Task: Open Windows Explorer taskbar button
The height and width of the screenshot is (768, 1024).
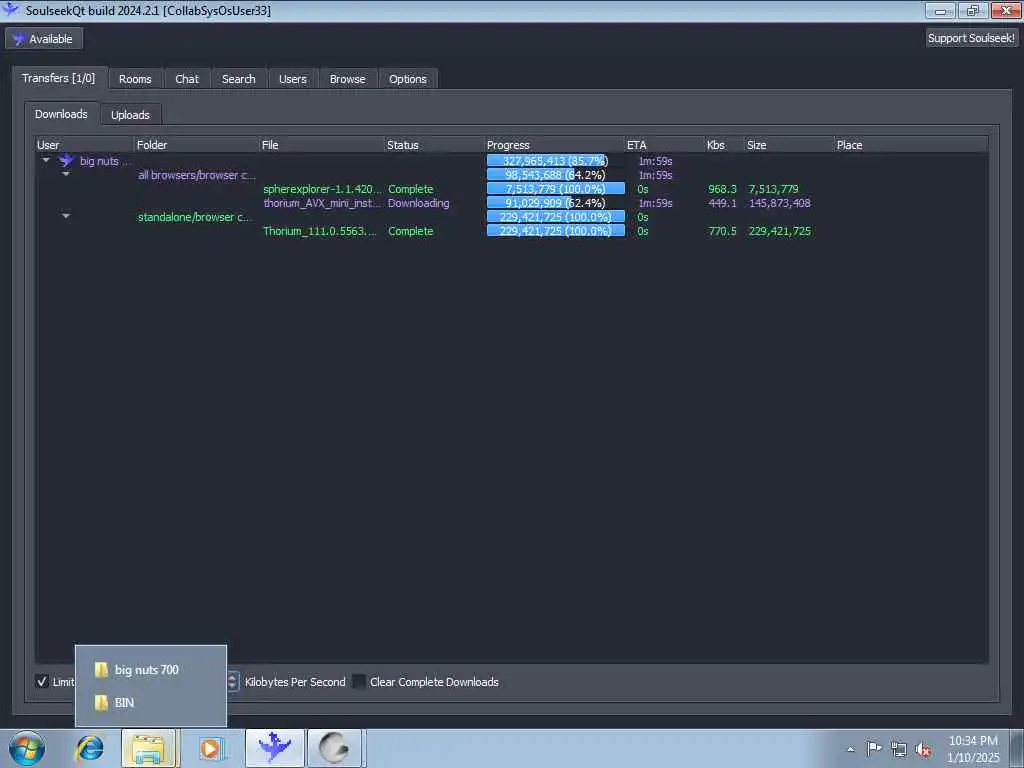Action: pos(150,748)
